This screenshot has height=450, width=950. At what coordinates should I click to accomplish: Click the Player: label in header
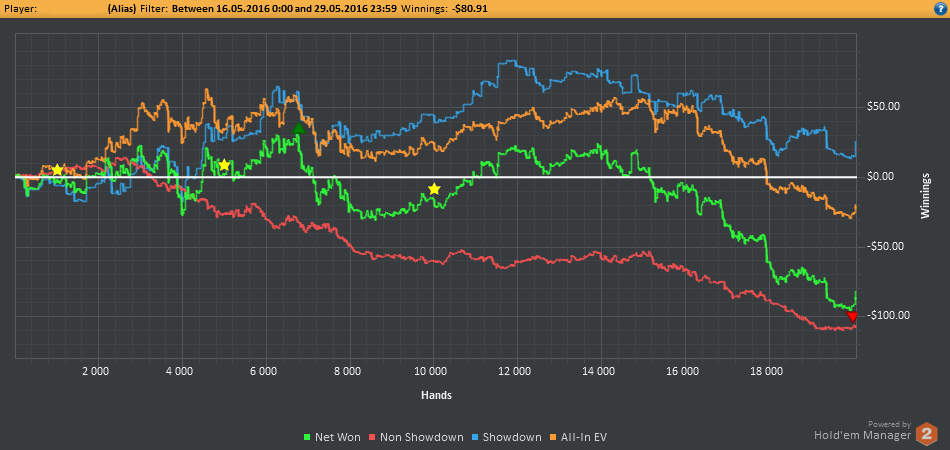coord(19,8)
